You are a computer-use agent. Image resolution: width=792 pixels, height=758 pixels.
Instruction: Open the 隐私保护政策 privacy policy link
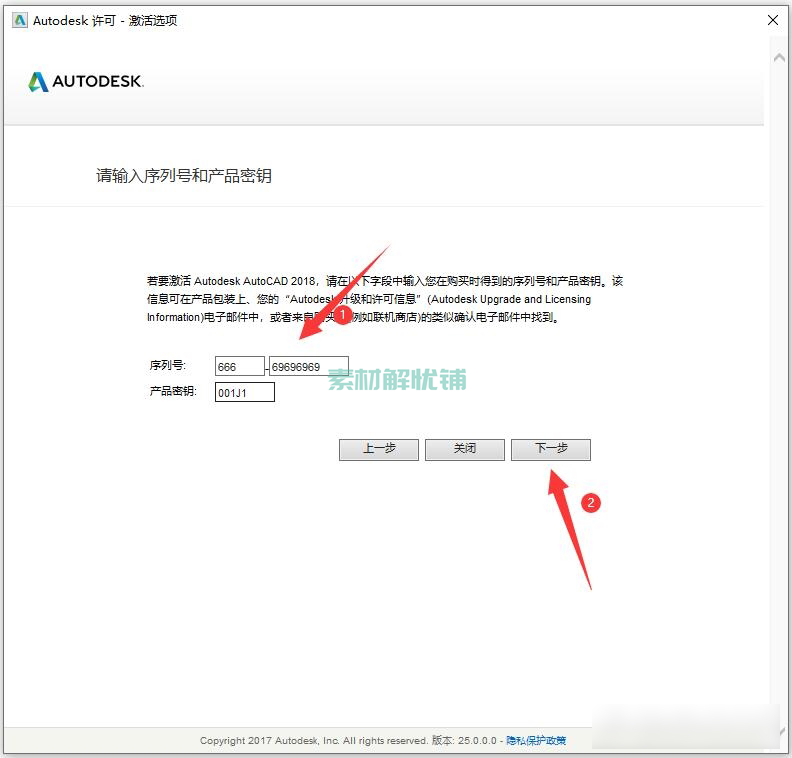tap(536, 740)
